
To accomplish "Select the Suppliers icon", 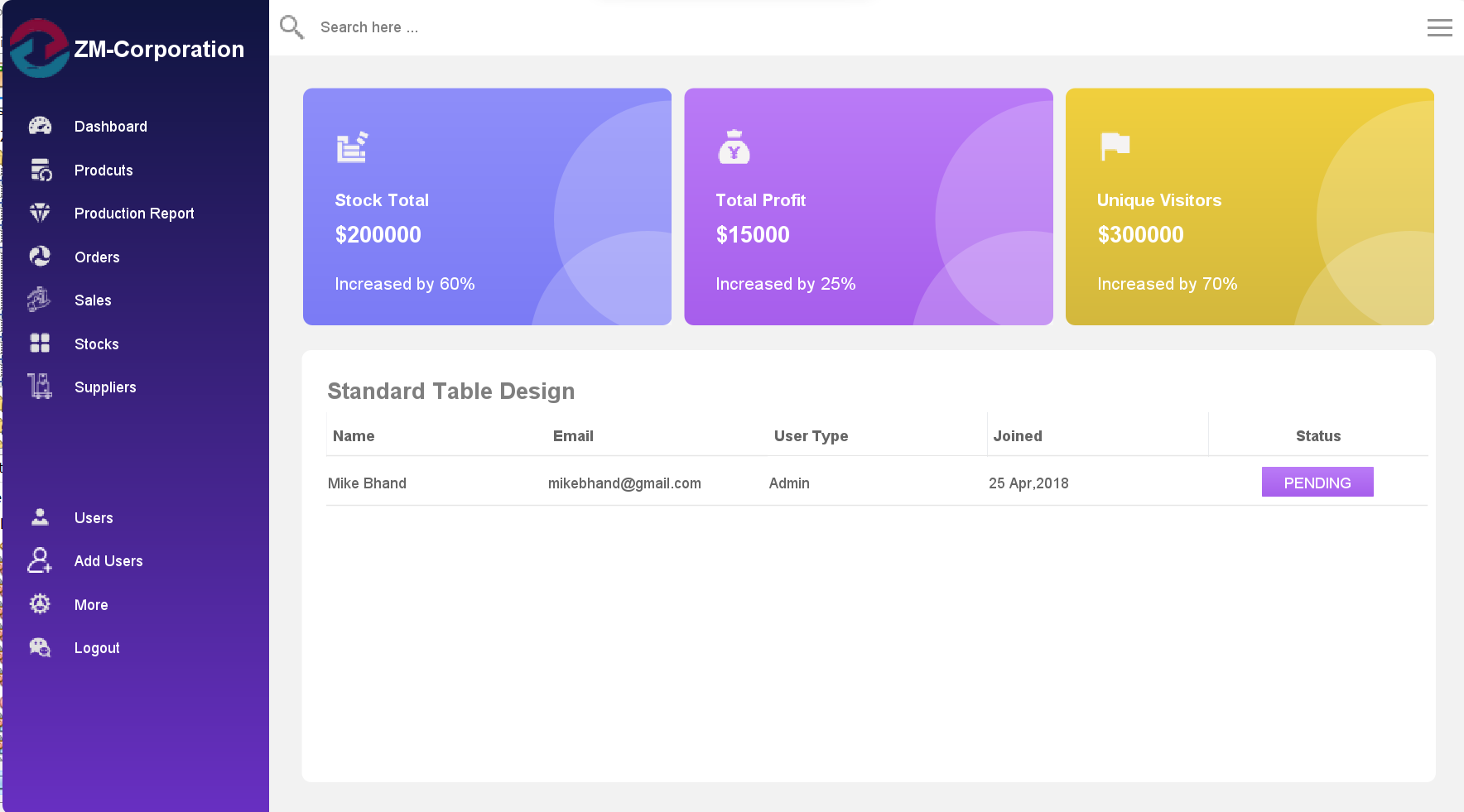I will [x=39, y=387].
